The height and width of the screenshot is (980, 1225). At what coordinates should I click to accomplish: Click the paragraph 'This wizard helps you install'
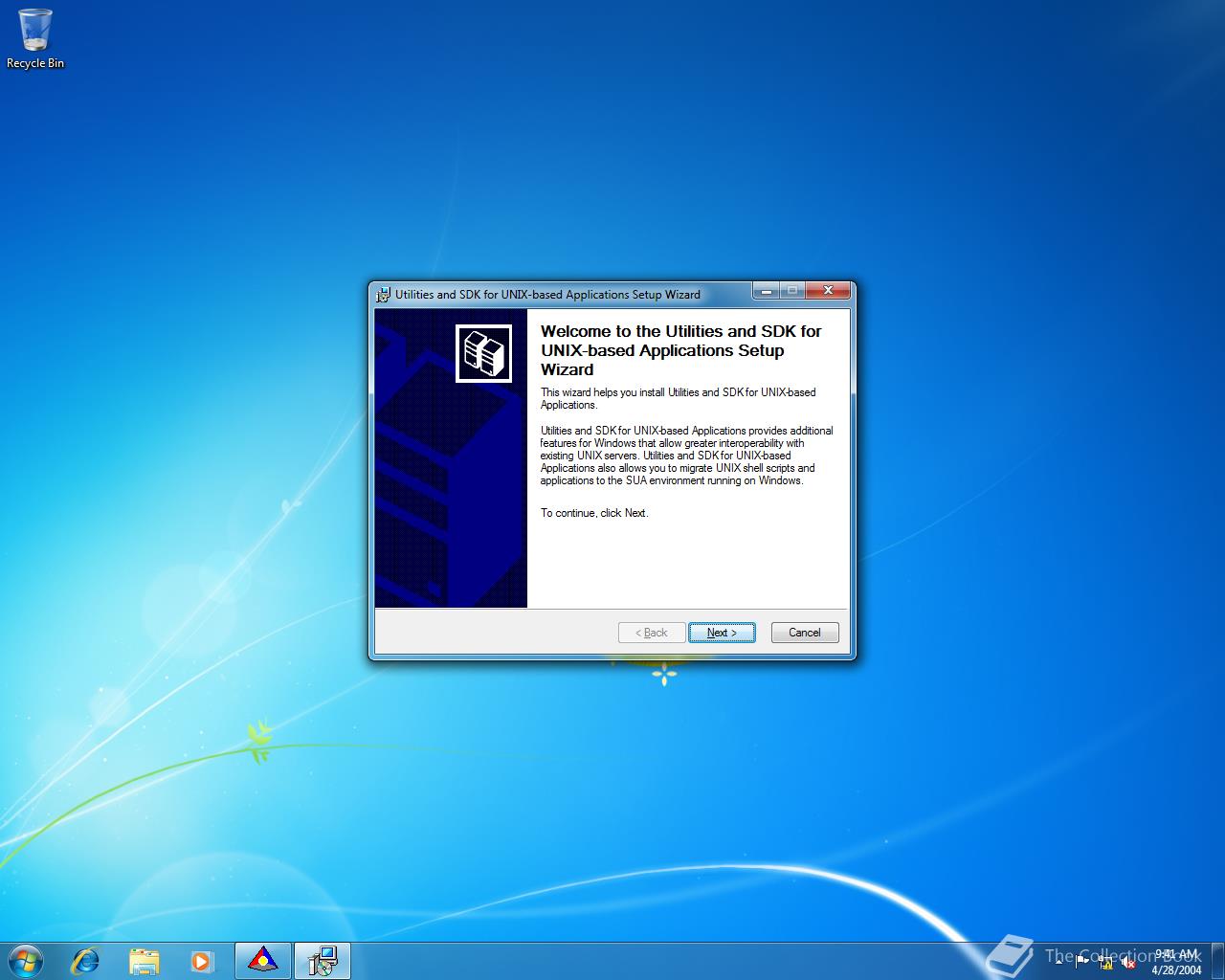click(x=678, y=398)
